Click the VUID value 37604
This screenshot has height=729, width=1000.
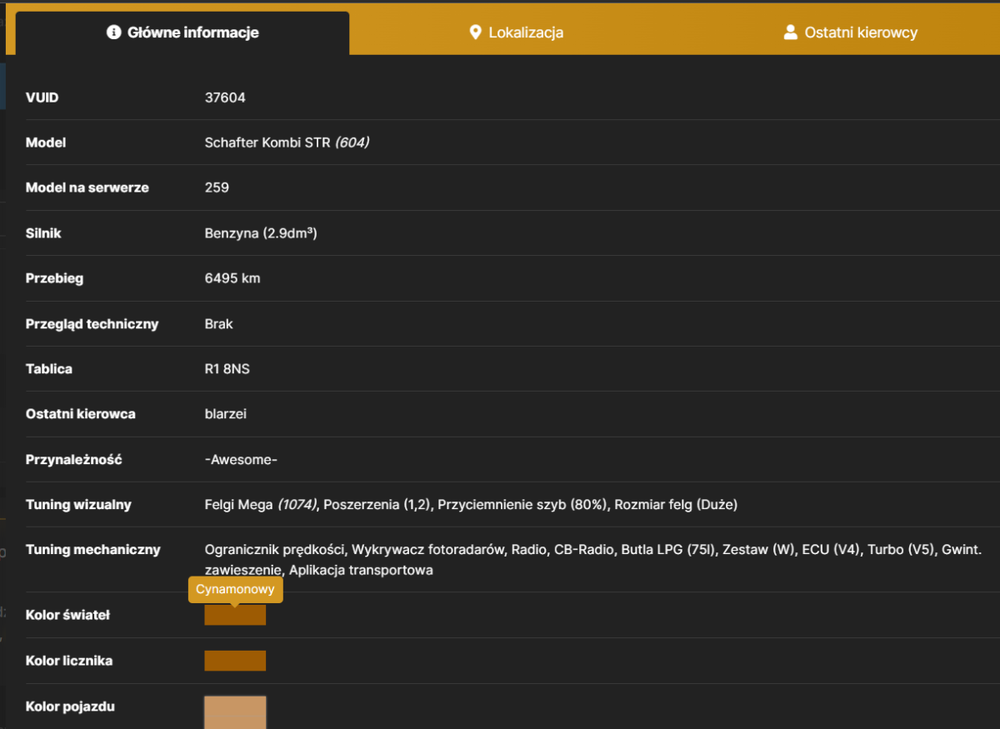click(225, 98)
